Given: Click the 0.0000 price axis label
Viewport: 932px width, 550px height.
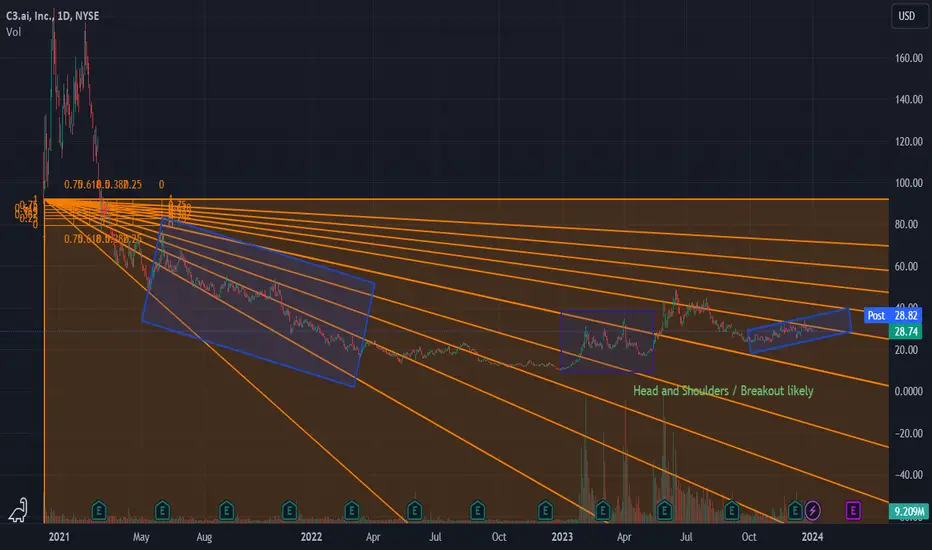Looking at the screenshot, I should point(909,391).
